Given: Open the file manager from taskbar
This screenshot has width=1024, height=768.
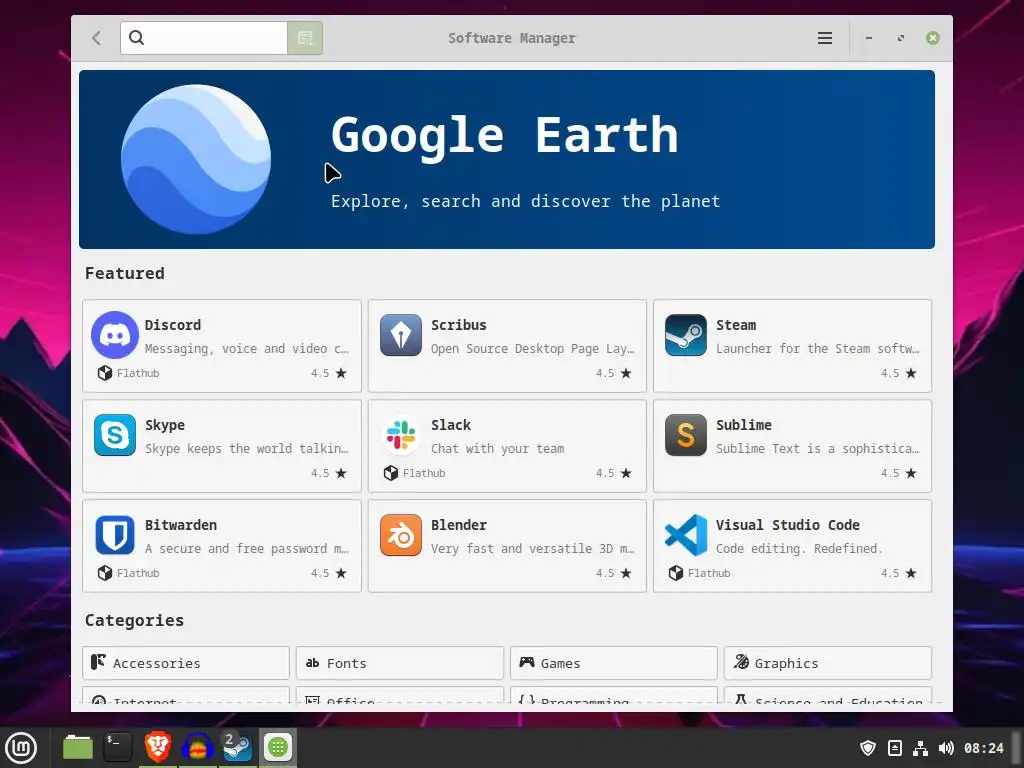Looking at the screenshot, I should 78,747.
